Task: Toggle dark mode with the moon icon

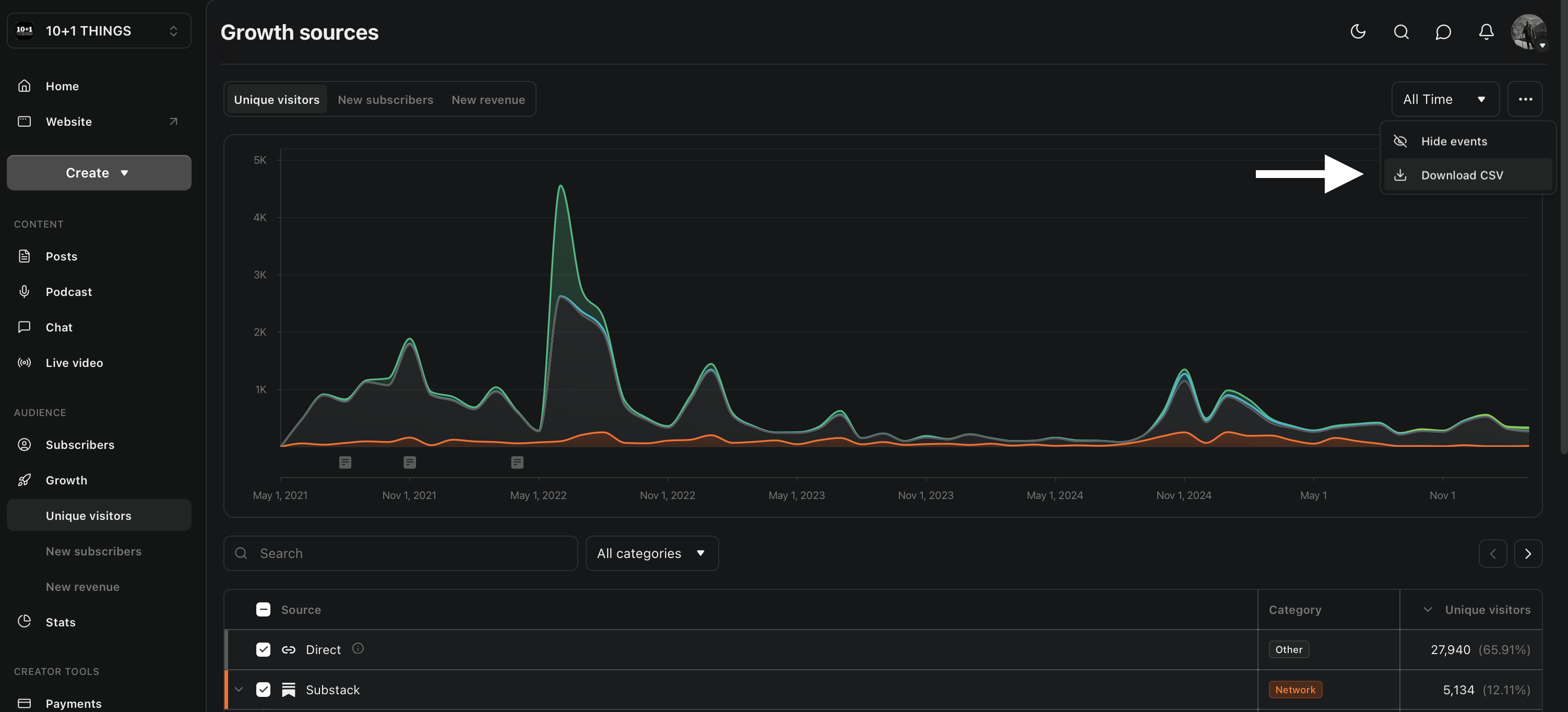Action: (x=1358, y=32)
